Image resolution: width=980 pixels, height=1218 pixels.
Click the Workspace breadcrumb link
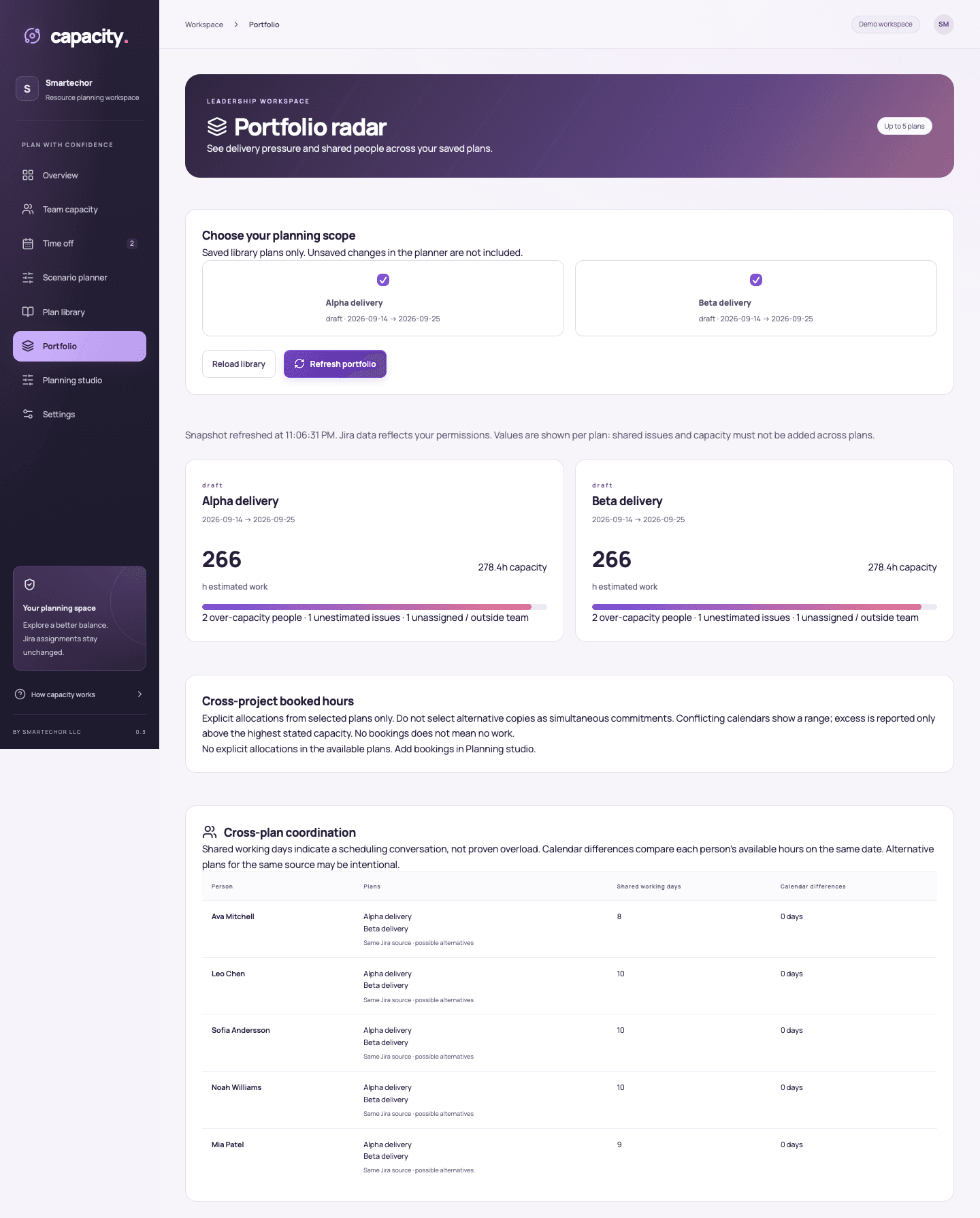tap(204, 25)
